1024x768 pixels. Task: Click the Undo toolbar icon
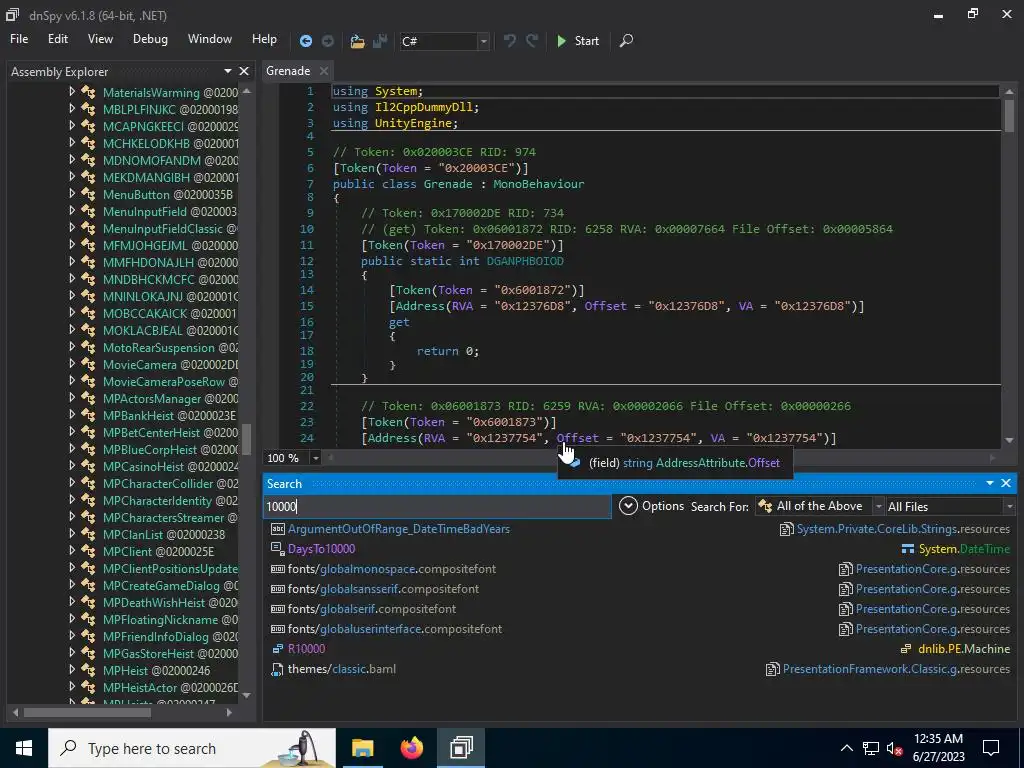pos(509,40)
